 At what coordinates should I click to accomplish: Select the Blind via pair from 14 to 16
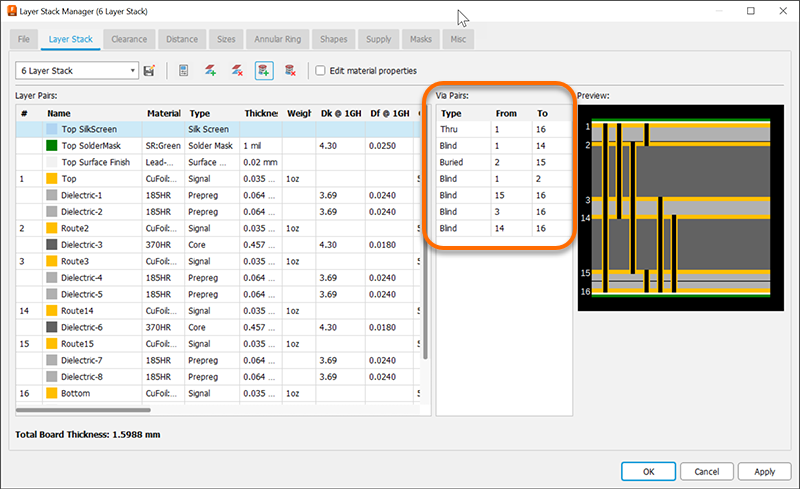coord(504,228)
